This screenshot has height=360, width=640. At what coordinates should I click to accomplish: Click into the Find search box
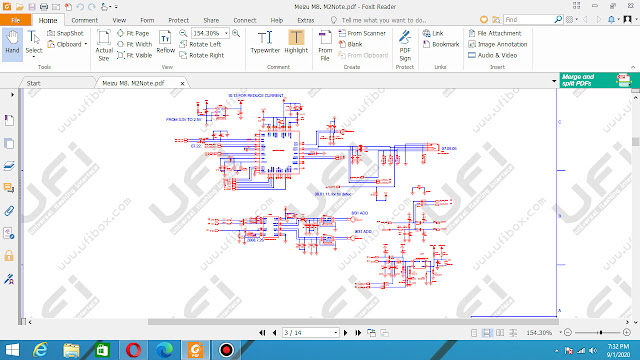coord(529,20)
